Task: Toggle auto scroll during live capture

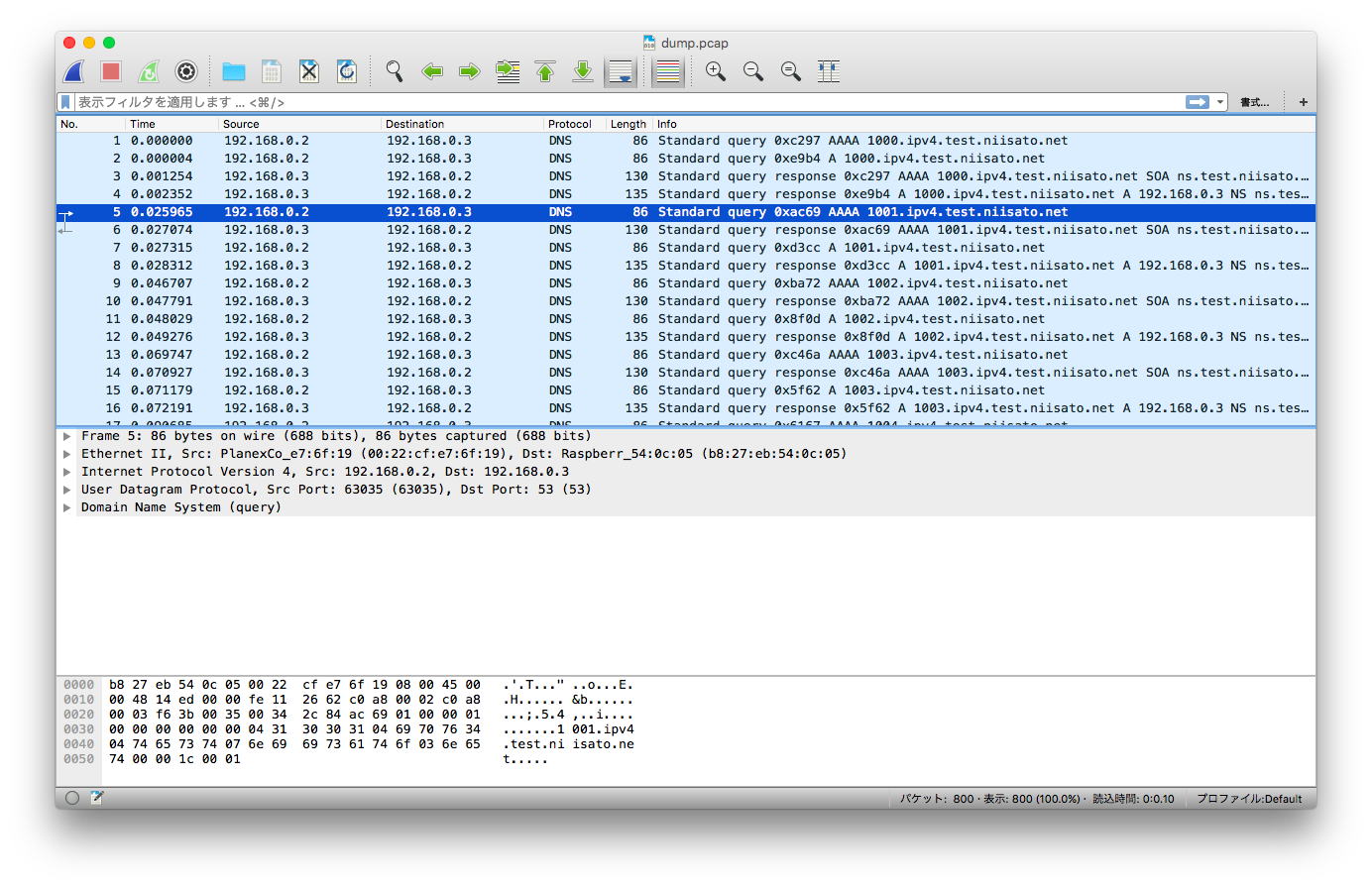Action: coord(621,71)
